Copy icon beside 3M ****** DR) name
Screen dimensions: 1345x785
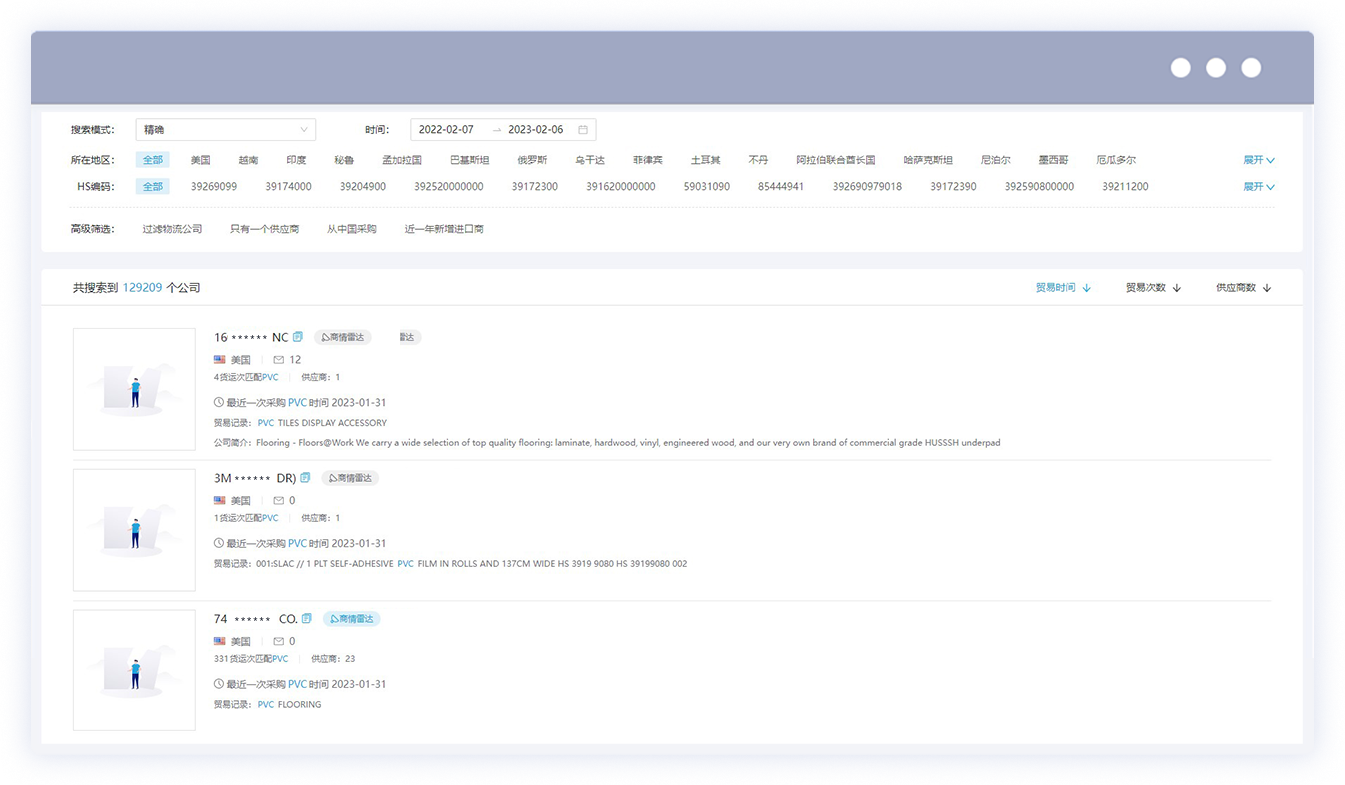pos(305,478)
